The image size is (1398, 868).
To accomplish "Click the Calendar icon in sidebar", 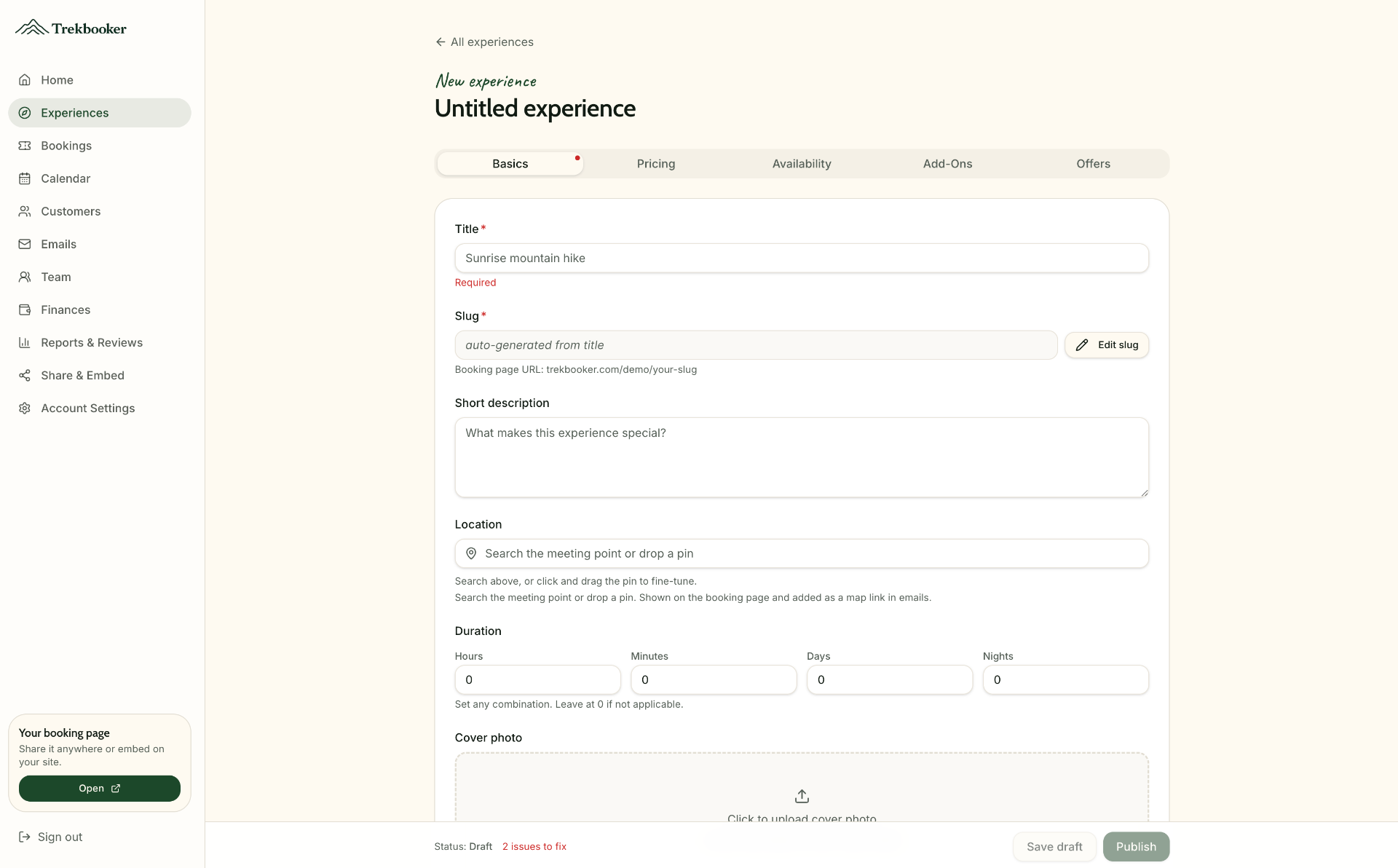I will coord(25,178).
